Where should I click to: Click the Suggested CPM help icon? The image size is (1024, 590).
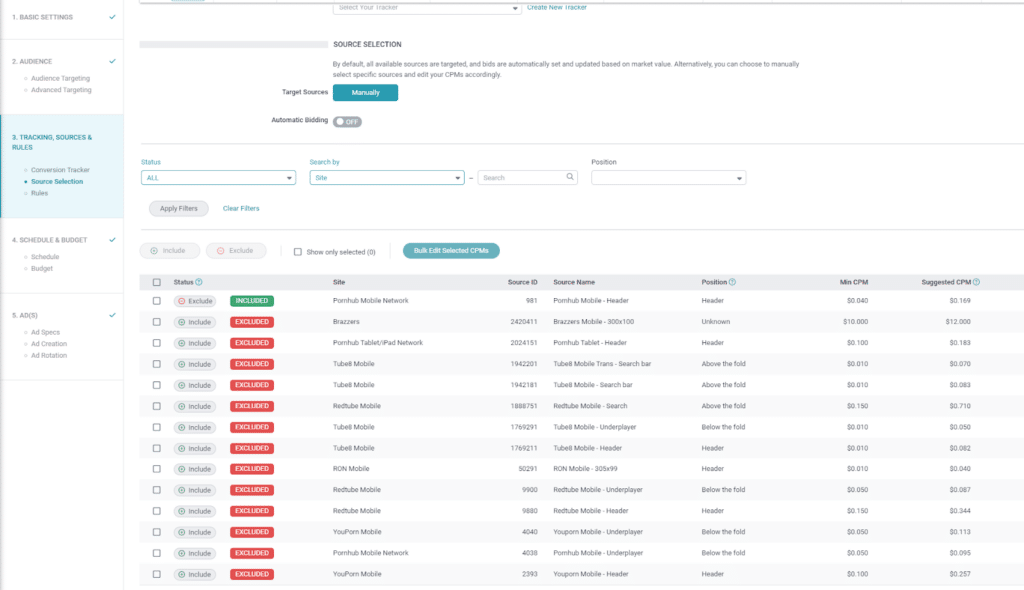(976, 282)
